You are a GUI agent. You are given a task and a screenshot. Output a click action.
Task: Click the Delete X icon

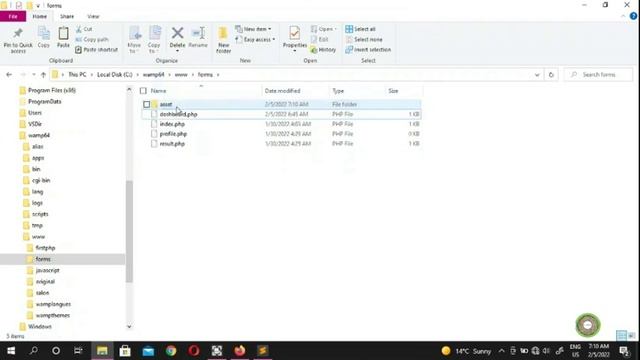pos(177,33)
